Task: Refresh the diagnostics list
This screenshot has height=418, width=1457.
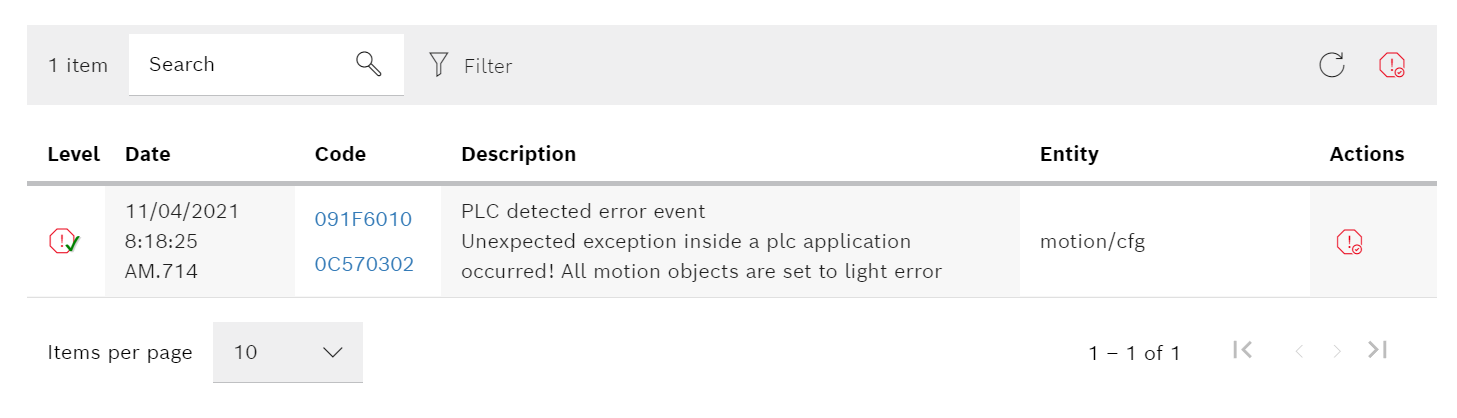Action: (x=1331, y=66)
